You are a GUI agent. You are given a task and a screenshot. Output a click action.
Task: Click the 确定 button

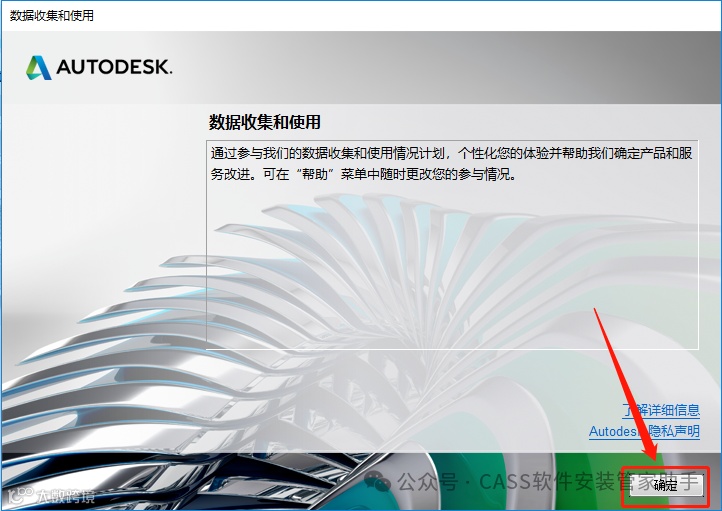coord(666,485)
